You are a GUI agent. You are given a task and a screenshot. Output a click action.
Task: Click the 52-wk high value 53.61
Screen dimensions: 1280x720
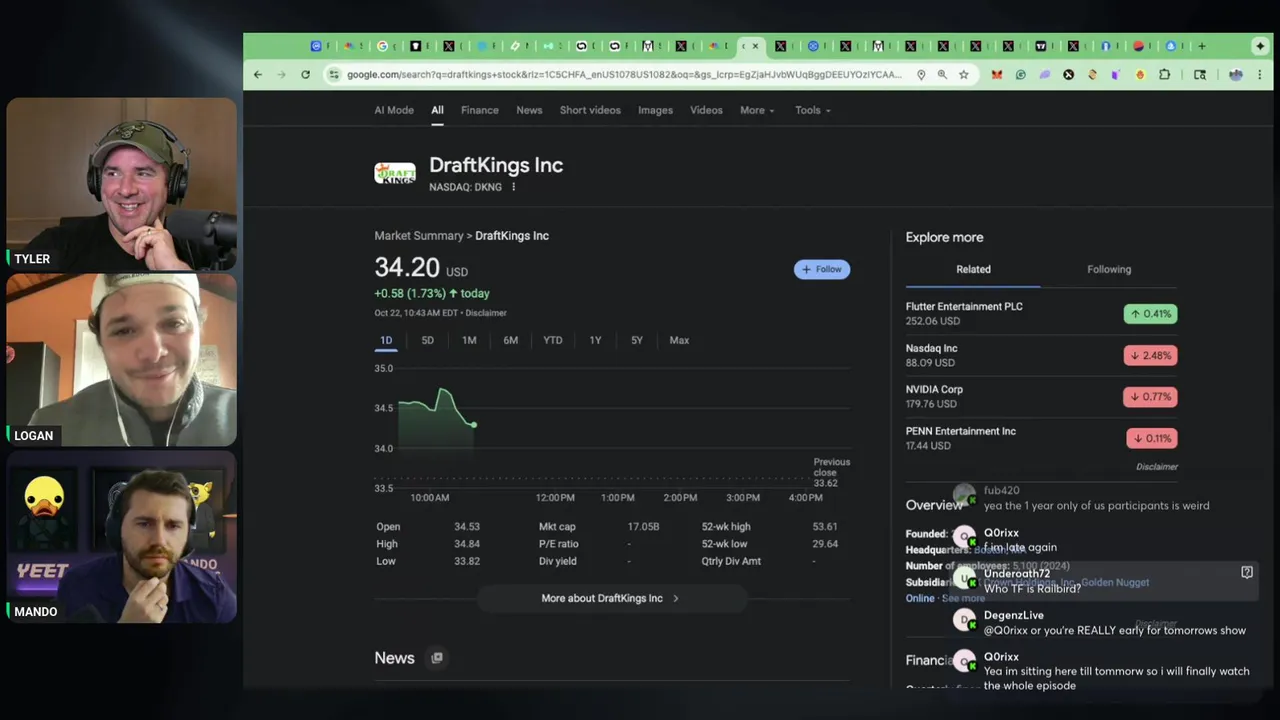pyautogui.click(x=825, y=527)
